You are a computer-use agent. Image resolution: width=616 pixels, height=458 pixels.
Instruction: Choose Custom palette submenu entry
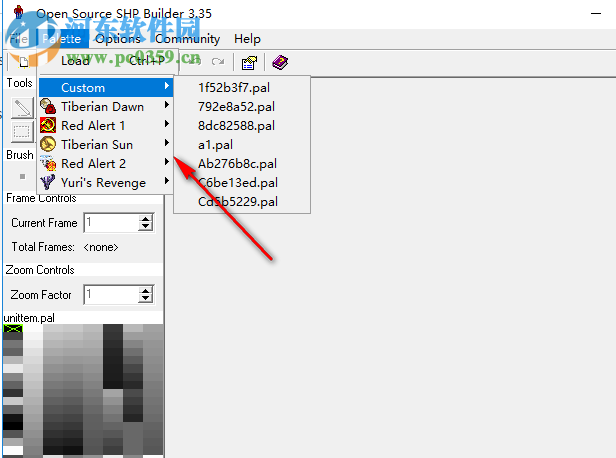click(x=106, y=88)
